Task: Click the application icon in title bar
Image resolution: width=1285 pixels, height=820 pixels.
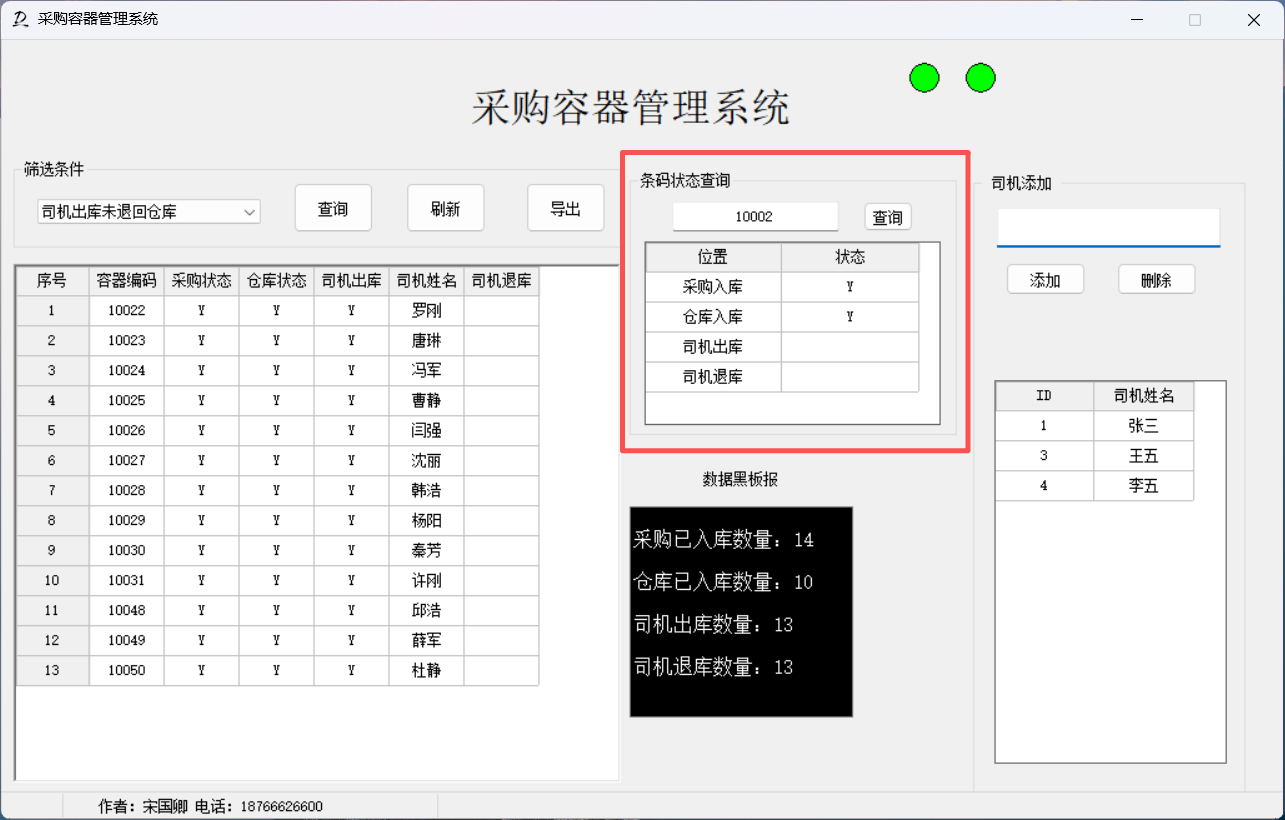Action: (x=20, y=19)
